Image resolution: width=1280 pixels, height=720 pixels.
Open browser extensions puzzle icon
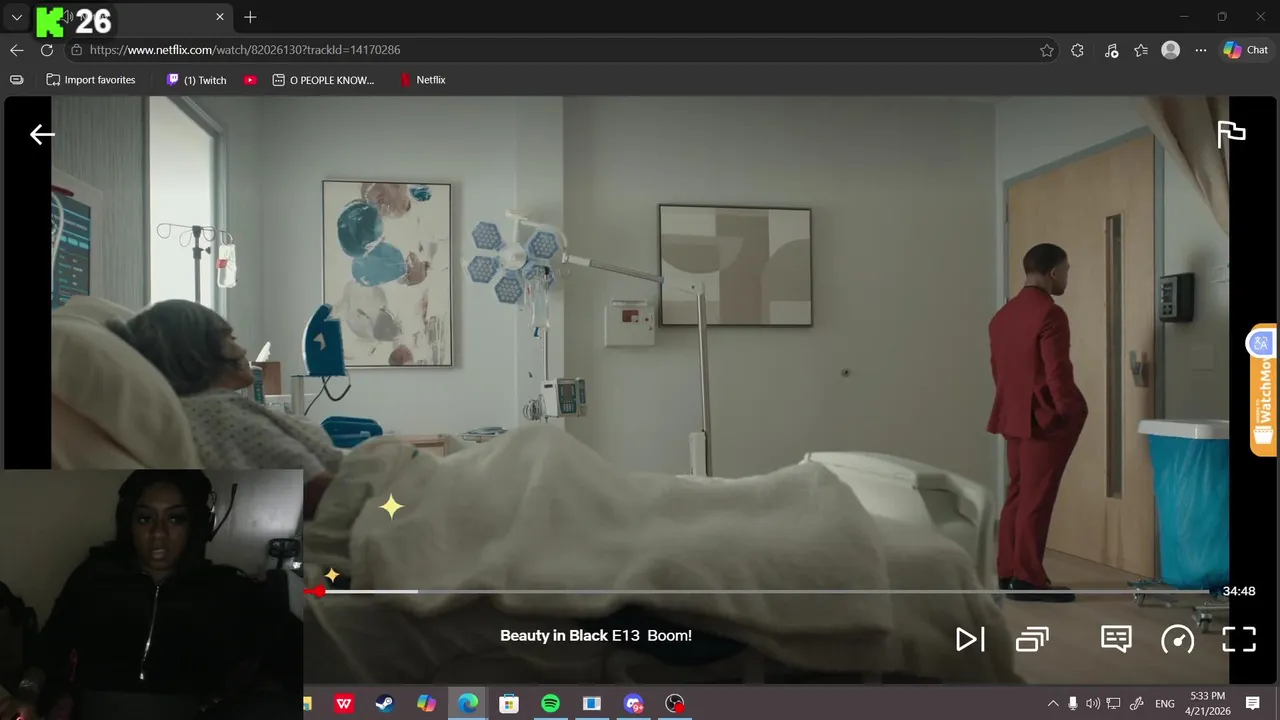(x=1077, y=50)
